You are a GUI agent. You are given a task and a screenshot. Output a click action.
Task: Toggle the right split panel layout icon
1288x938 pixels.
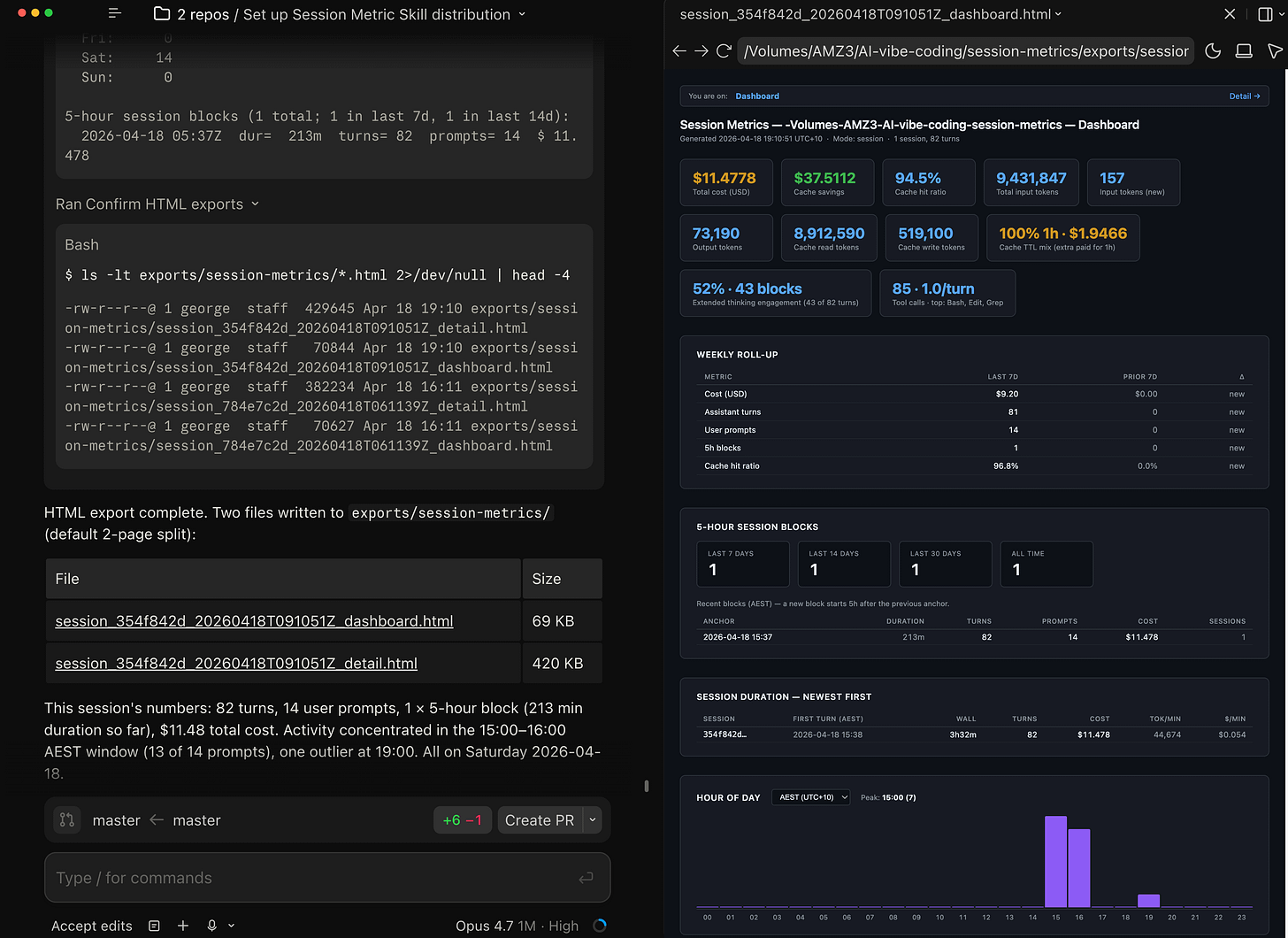click(x=1265, y=14)
